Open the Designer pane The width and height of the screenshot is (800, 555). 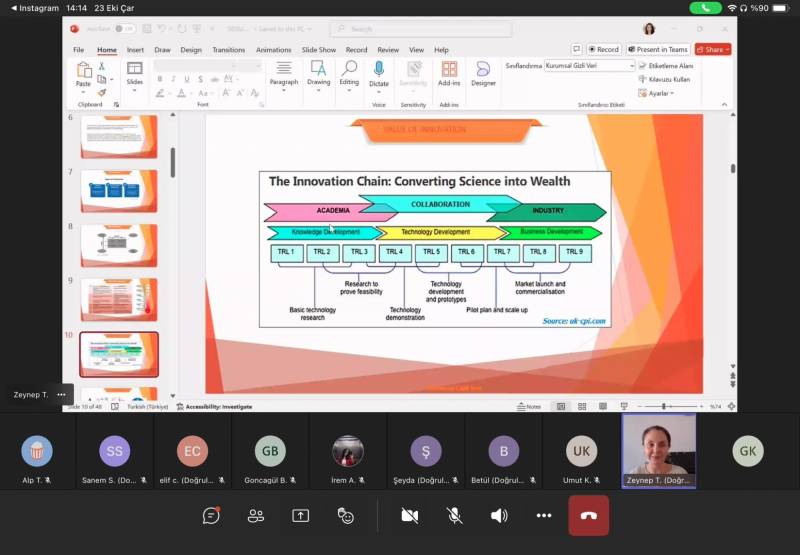483,72
